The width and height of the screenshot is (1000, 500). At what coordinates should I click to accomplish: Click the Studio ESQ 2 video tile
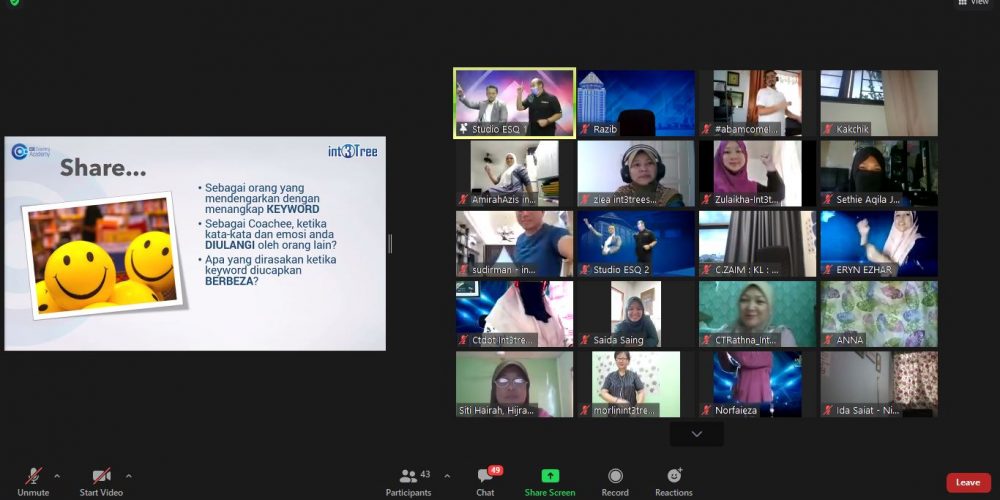tap(636, 243)
